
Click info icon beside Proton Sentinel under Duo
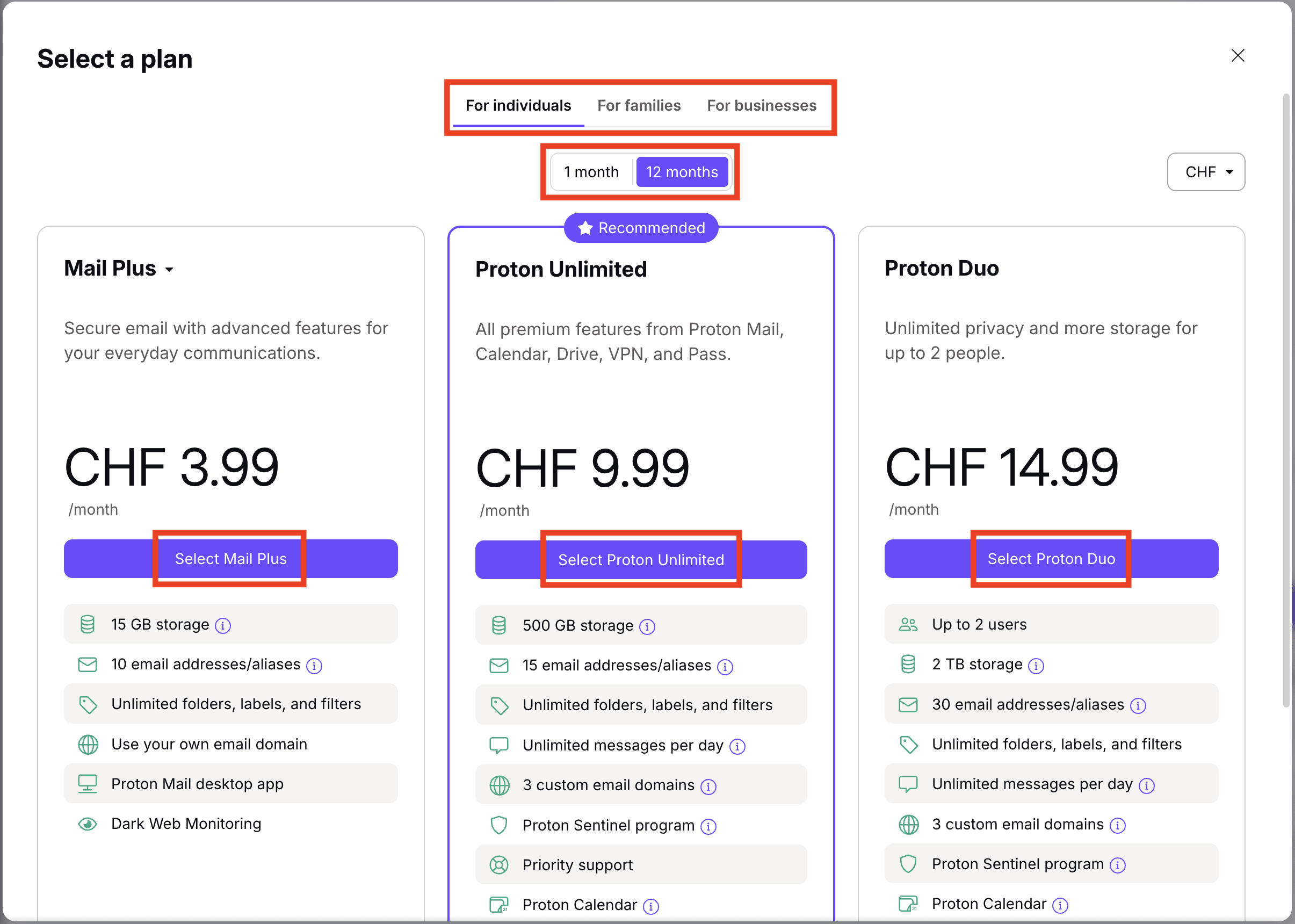(1118, 865)
